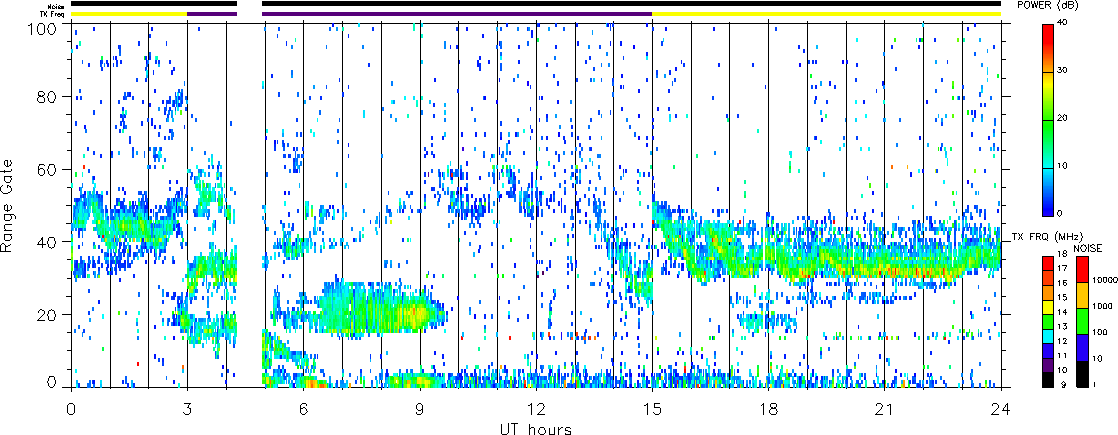Click the cyan 12 MHz swatch in TX FRQ legend
Screen dimensions: 1118x435
1048,334
